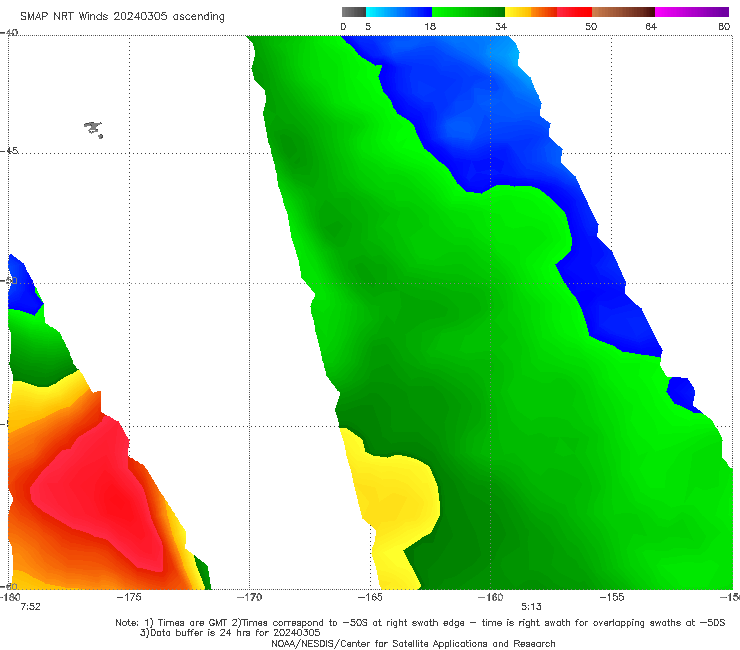Screen dimensions: 740x650
Task: Click the swath time '7:52'
Action: (x=31, y=607)
